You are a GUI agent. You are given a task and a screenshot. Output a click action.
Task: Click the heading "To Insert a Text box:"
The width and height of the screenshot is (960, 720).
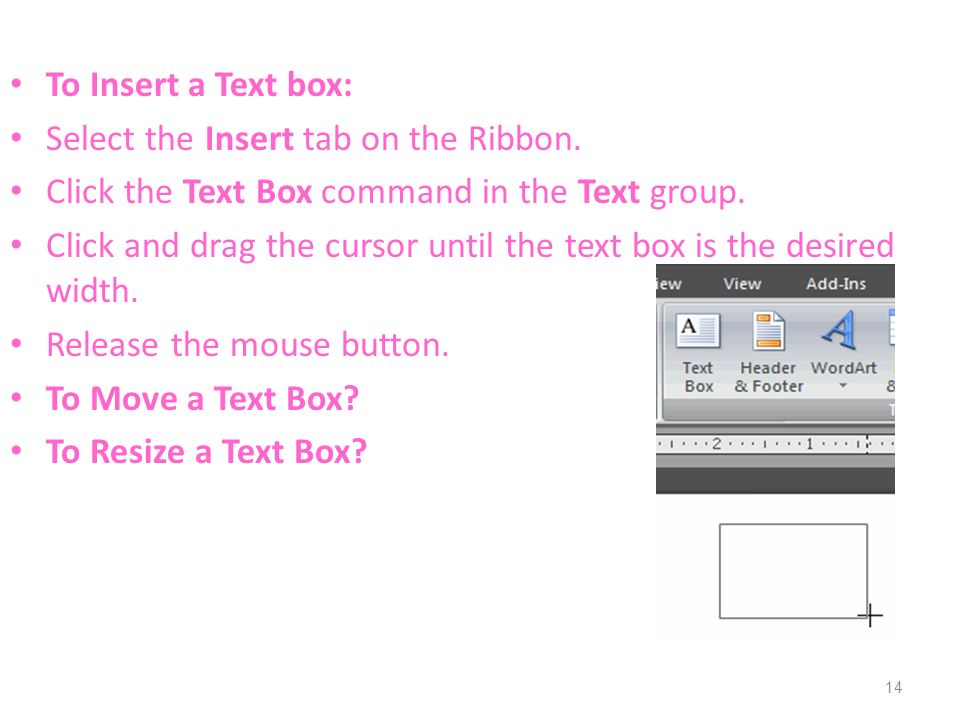pos(200,84)
